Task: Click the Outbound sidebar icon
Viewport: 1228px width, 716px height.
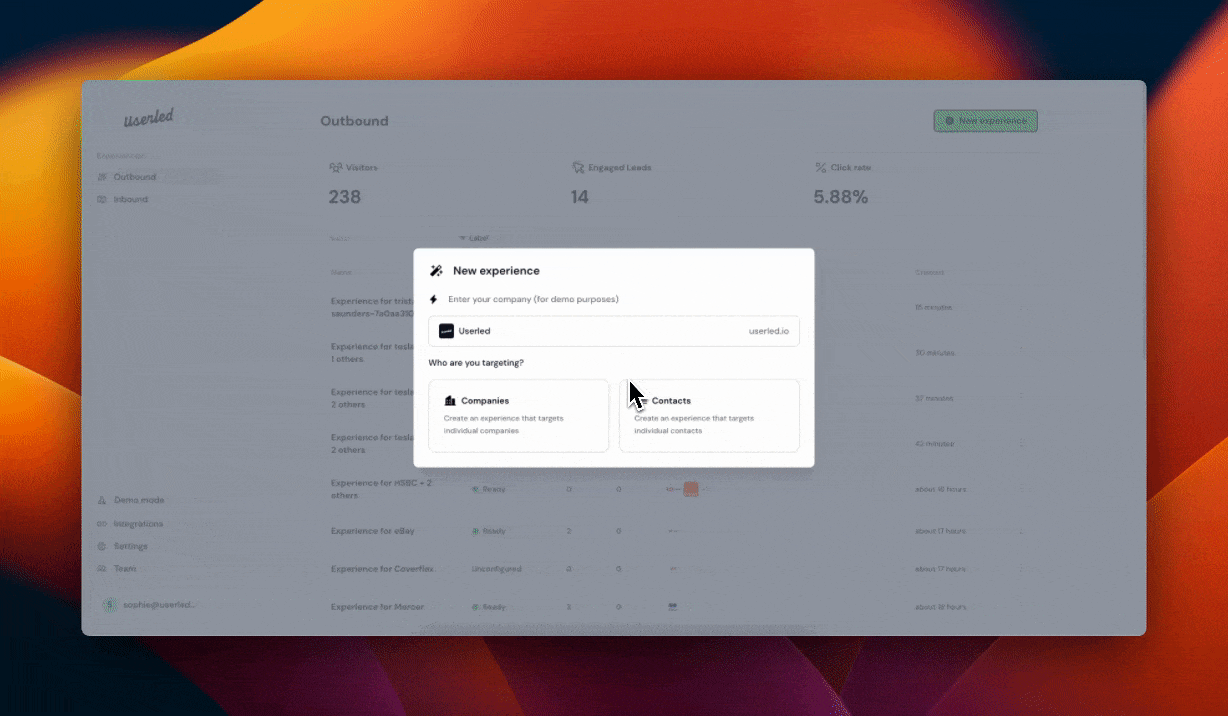Action: tap(102, 177)
